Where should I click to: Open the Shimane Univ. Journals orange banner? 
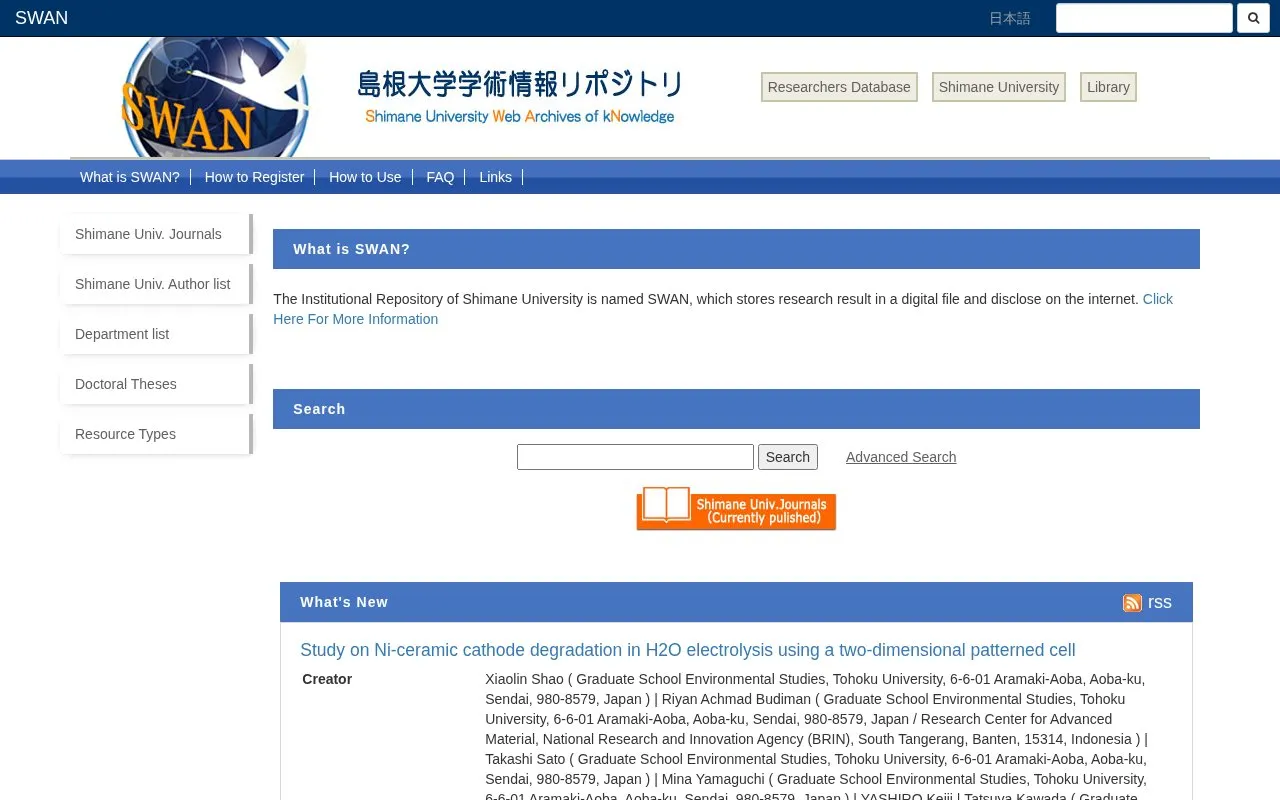coord(736,508)
